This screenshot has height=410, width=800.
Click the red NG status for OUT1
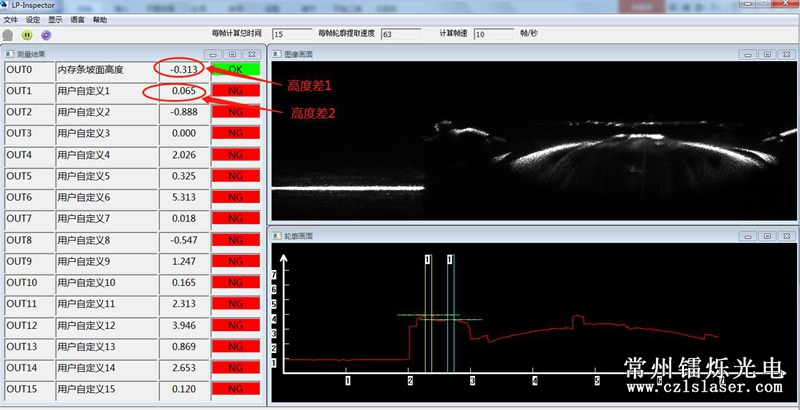(x=235, y=91)
